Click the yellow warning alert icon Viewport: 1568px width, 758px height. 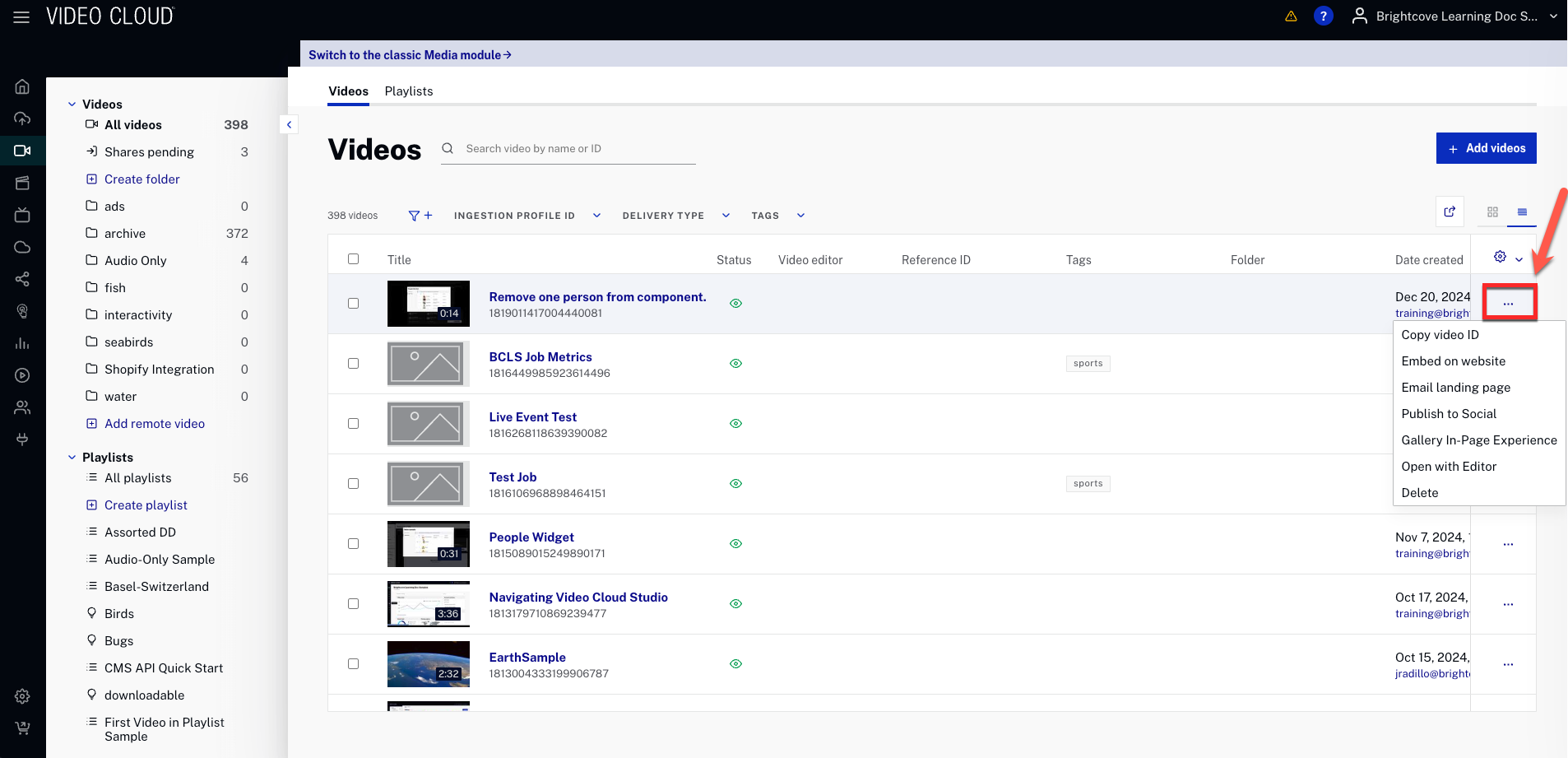pyautogui.click(x=1291, y=16)
